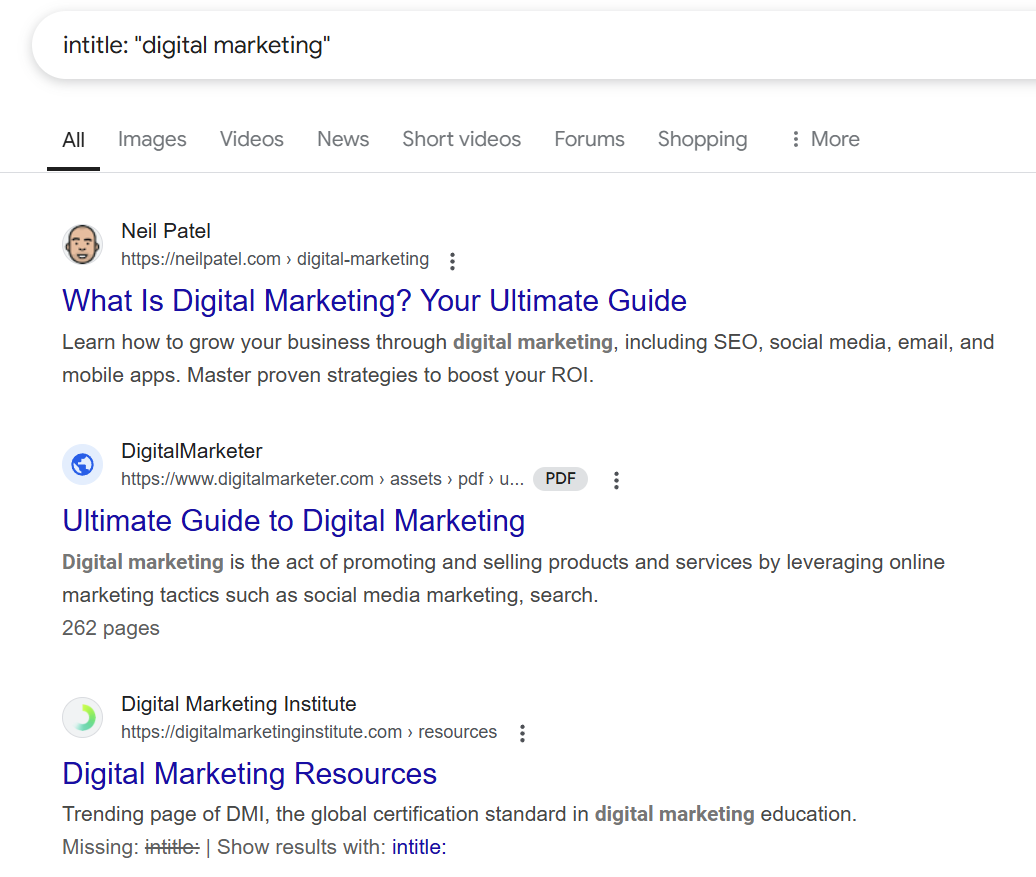Click the '262 pages' text

(111, 628)
